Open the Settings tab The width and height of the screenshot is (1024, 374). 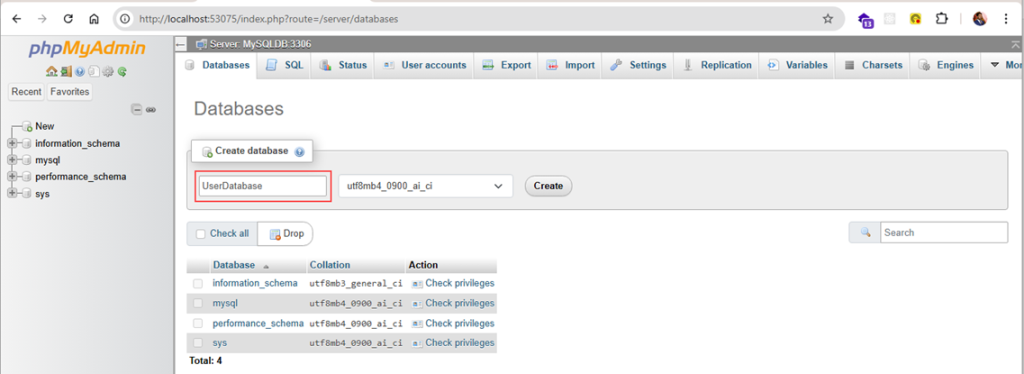click(638, 65)
